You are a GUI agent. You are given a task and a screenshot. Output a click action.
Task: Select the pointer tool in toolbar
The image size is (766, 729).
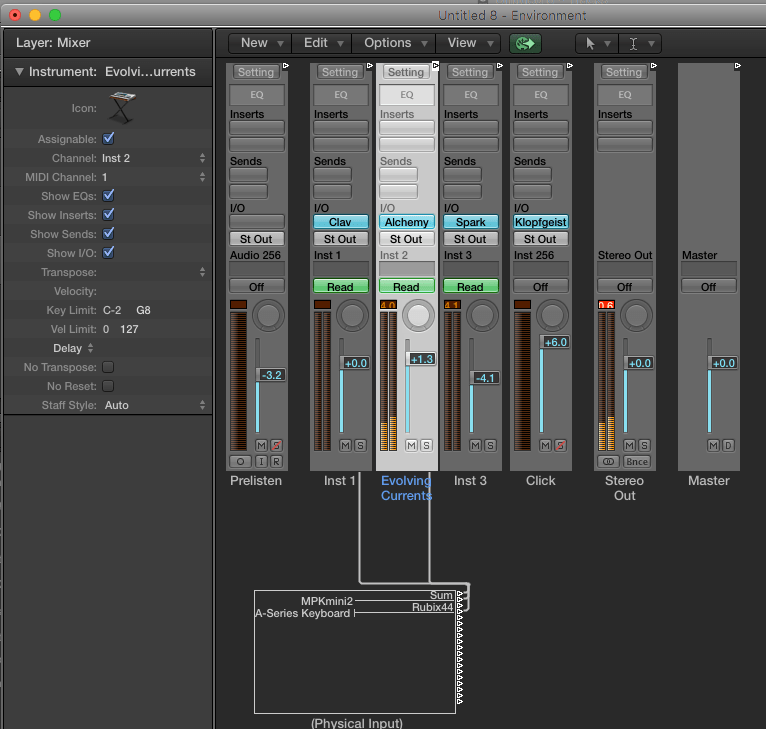[x=590, y=43]
